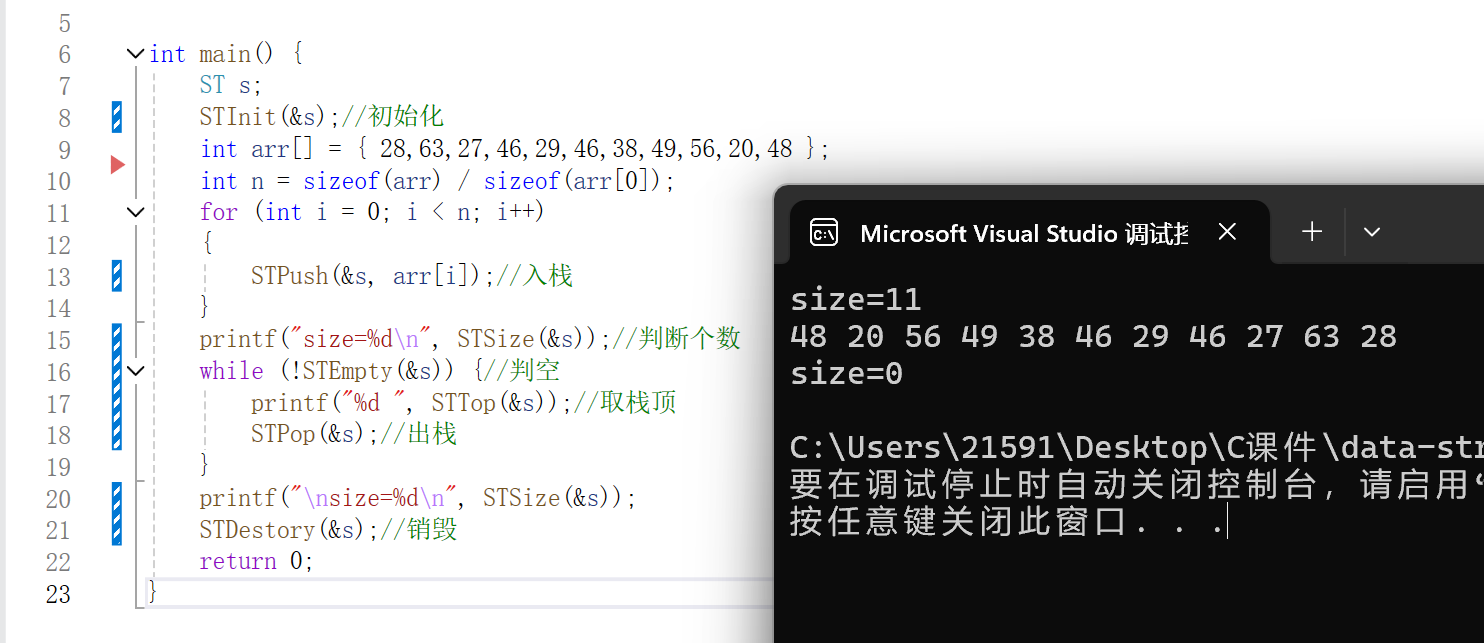Click the blue change marker on line 13

pyautogui.click(x=117, y=276)
